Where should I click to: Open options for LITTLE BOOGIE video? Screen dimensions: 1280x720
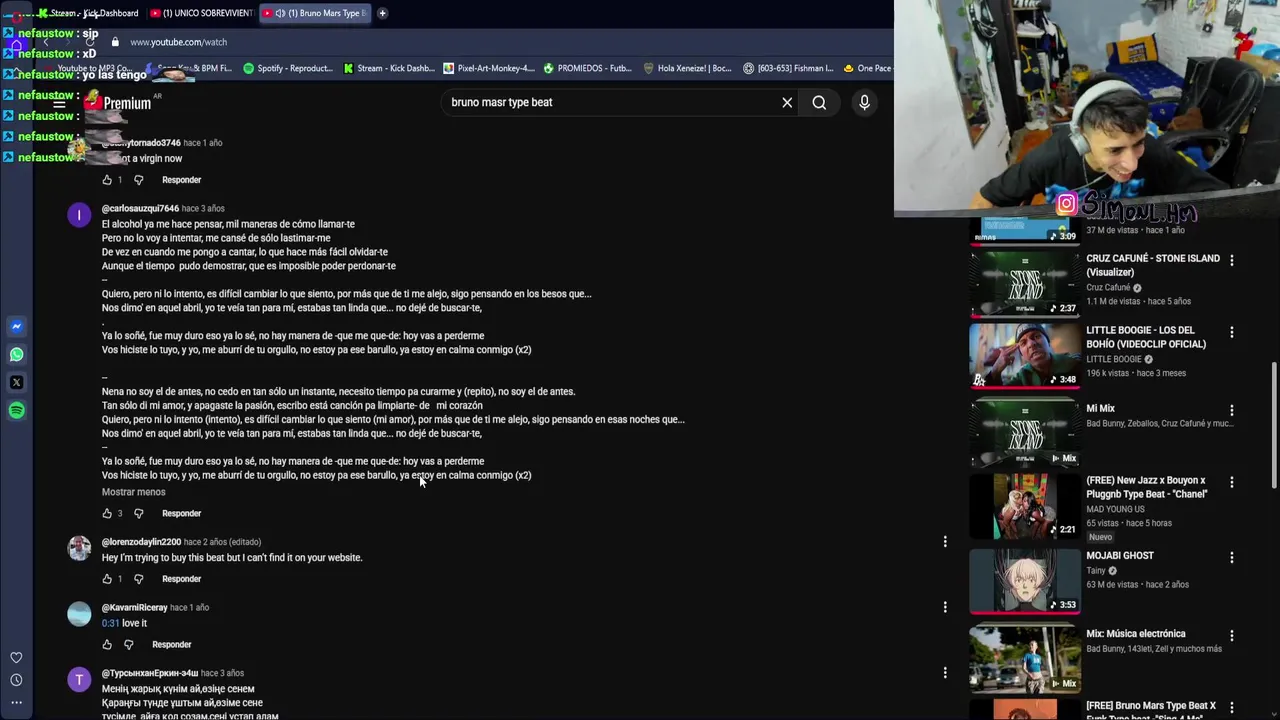1231,332
